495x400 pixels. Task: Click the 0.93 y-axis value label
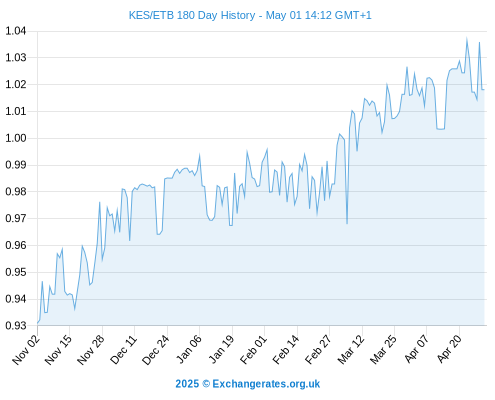tap(16, 326)
